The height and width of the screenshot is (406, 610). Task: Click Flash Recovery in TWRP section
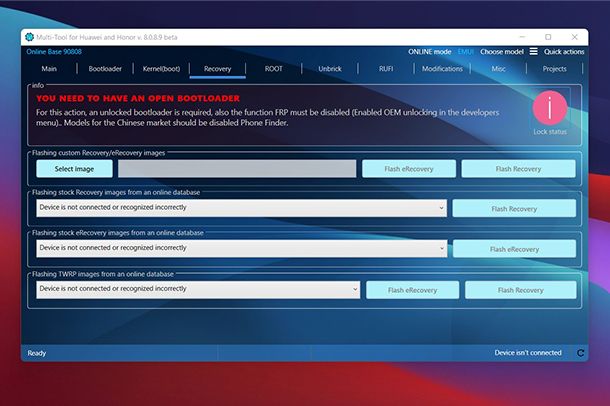tap(521, 290)
